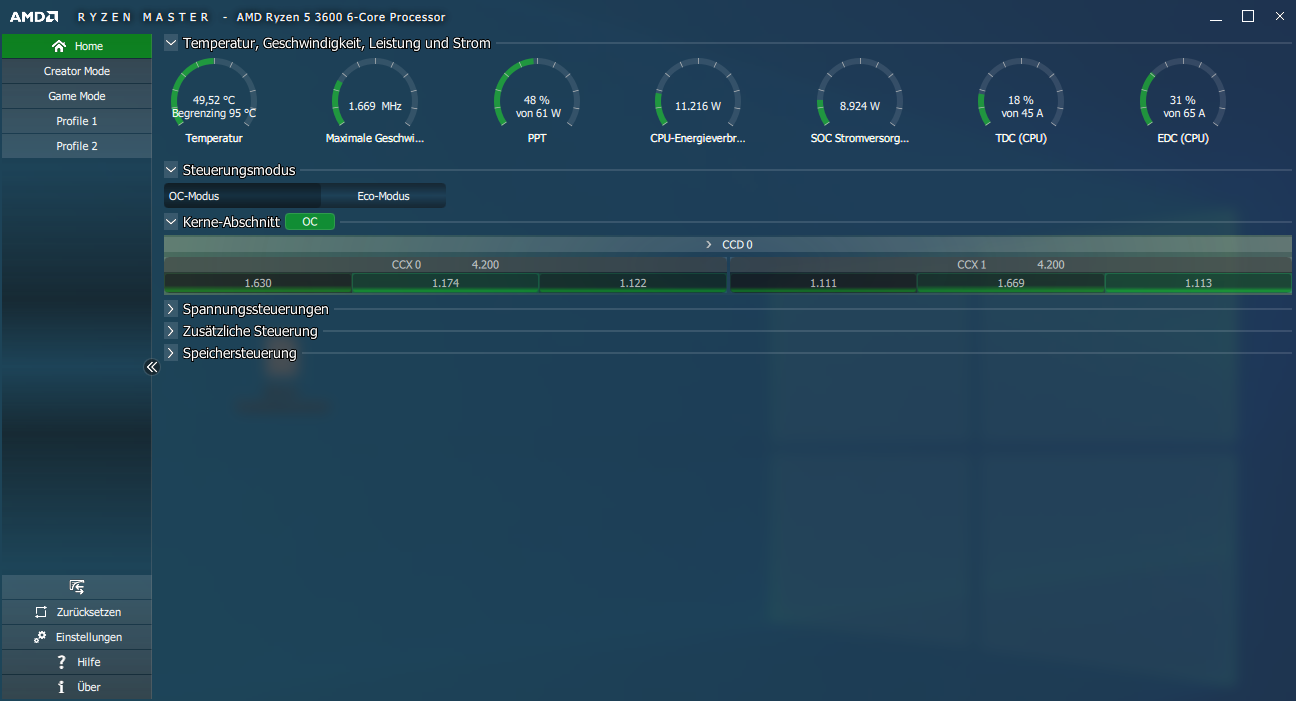Click the Temperatur gauge
1296x701 pixels.
[x=214, y=99]
